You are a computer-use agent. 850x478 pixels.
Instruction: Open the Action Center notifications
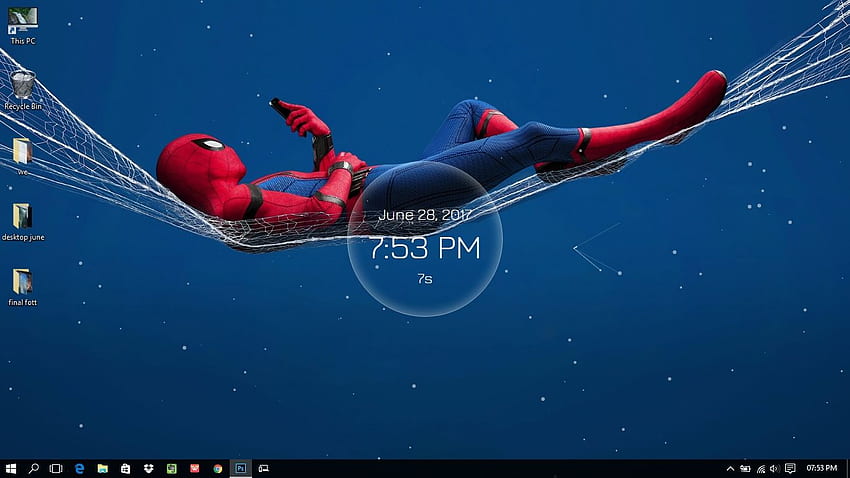(790, 469)
